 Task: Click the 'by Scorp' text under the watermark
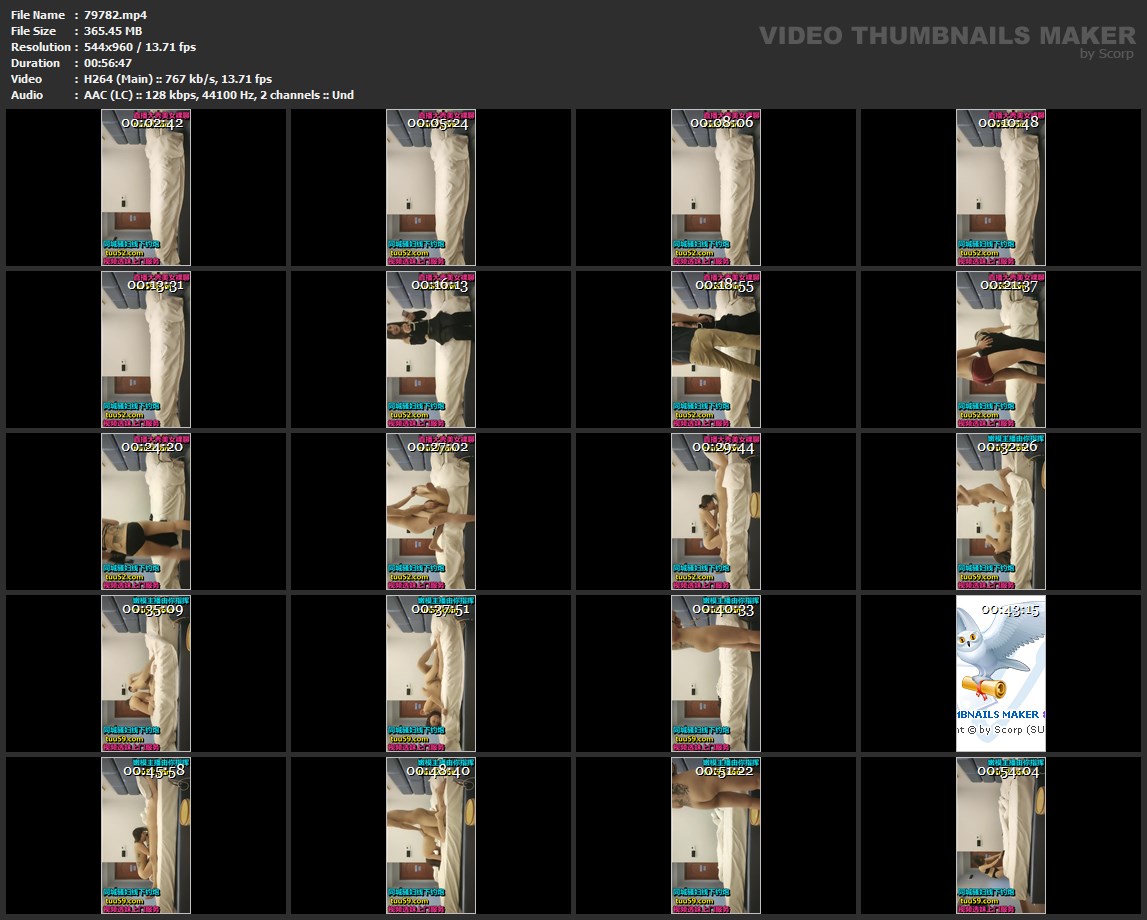1106,54
